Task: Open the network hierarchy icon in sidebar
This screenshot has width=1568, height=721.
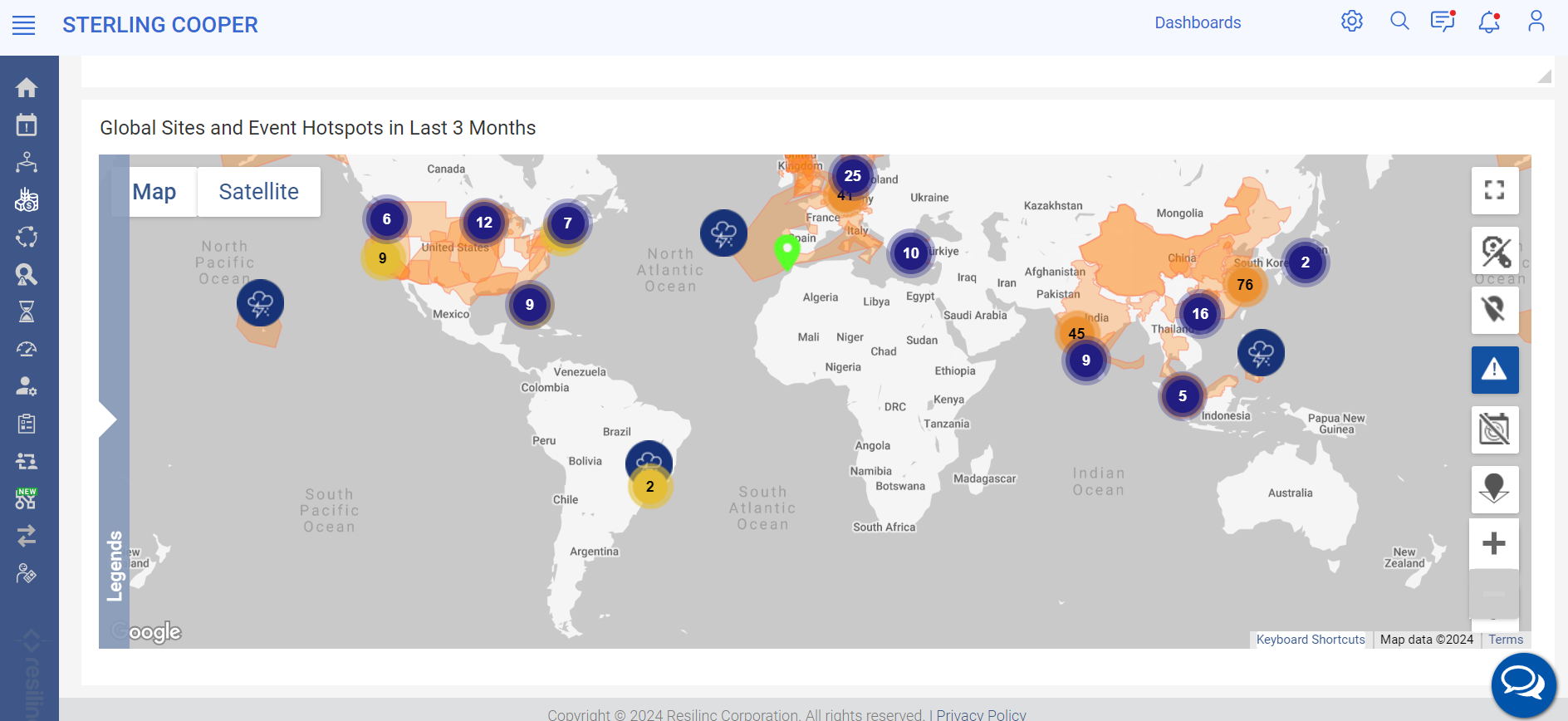Action: (x=27, y=162)
